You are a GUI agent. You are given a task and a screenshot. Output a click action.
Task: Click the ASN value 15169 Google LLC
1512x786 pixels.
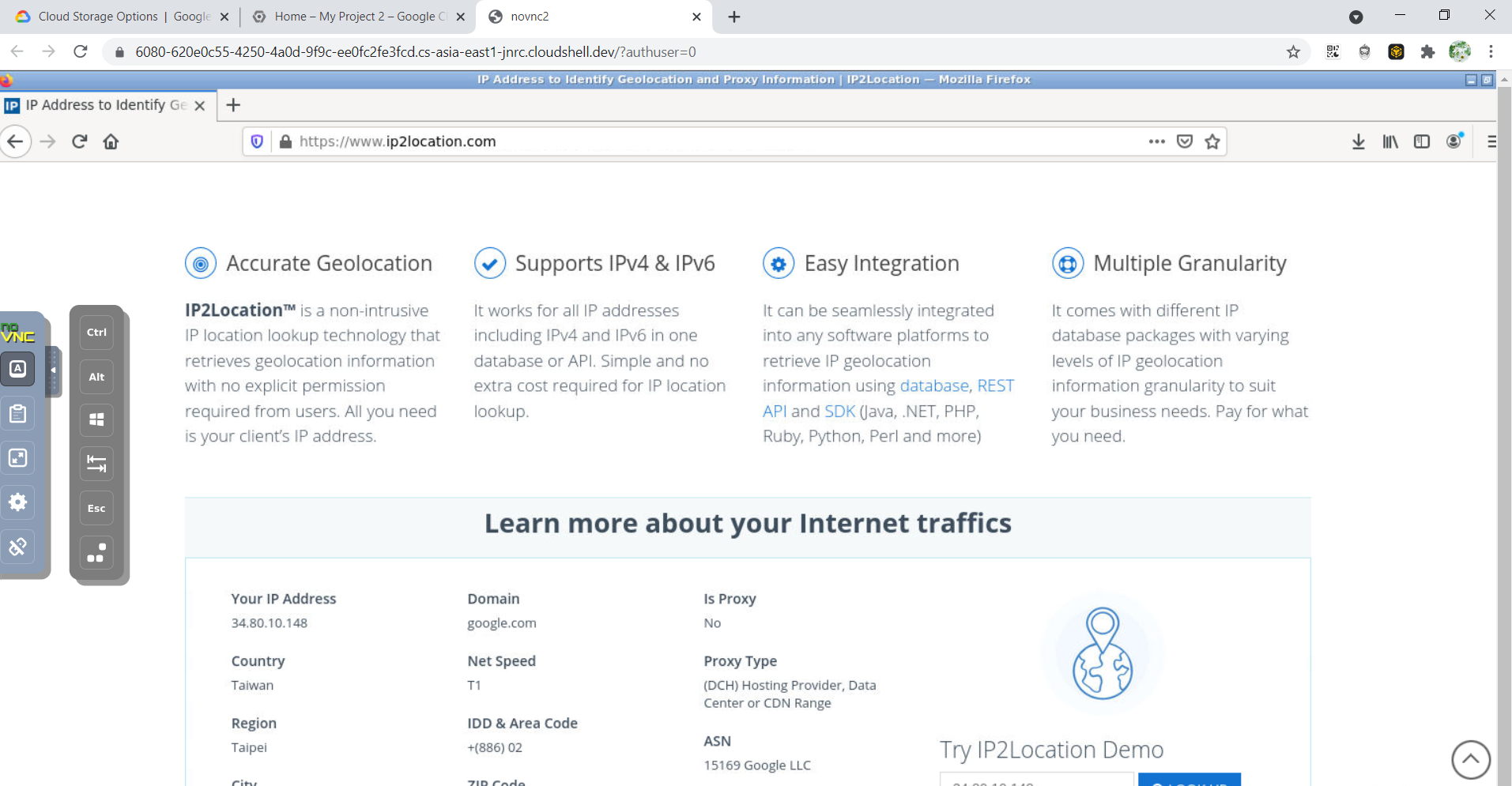click(x=757, y=765)
